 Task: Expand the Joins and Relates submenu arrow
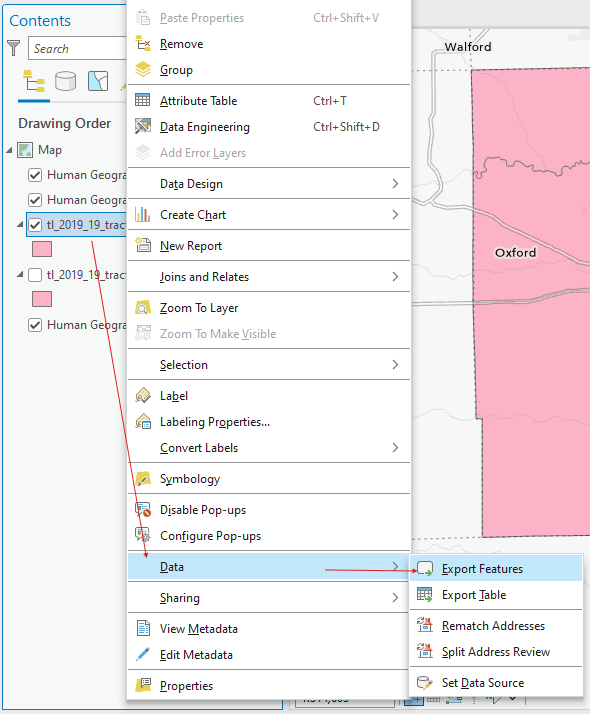click(395, 276)
